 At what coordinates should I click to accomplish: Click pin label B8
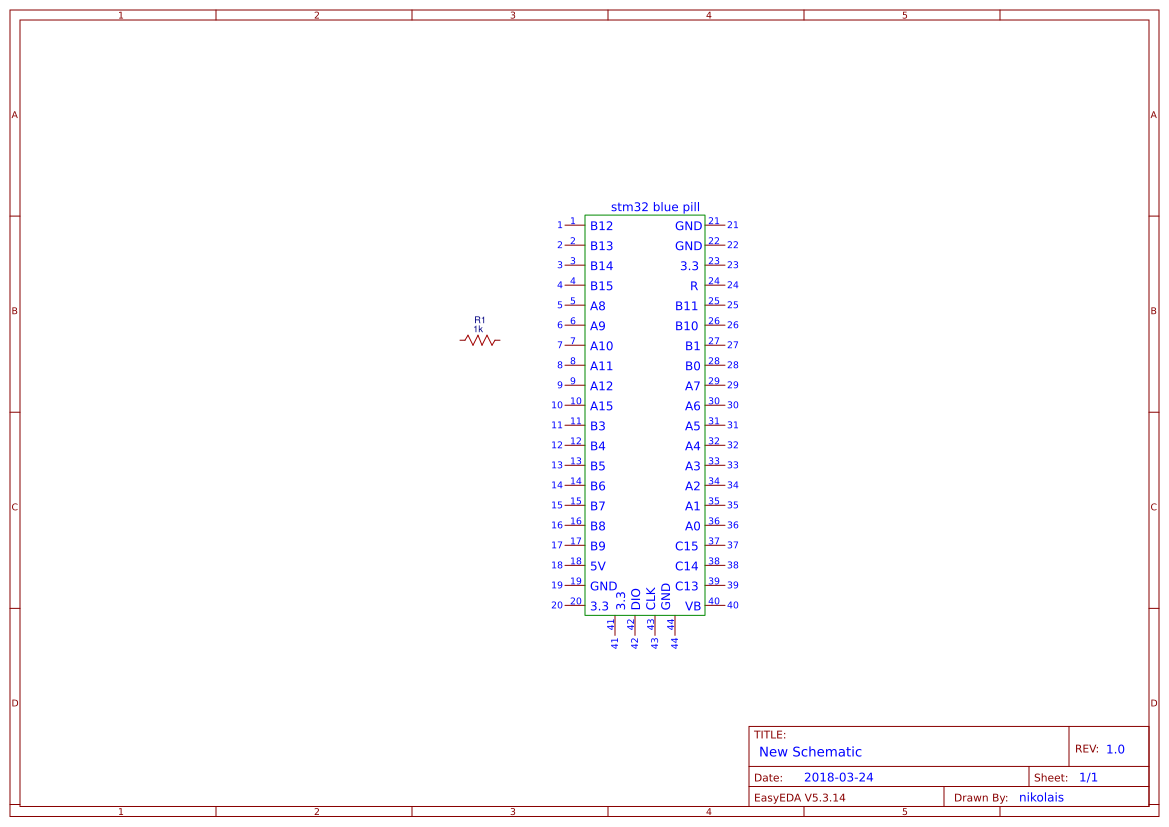pos(597,526)
